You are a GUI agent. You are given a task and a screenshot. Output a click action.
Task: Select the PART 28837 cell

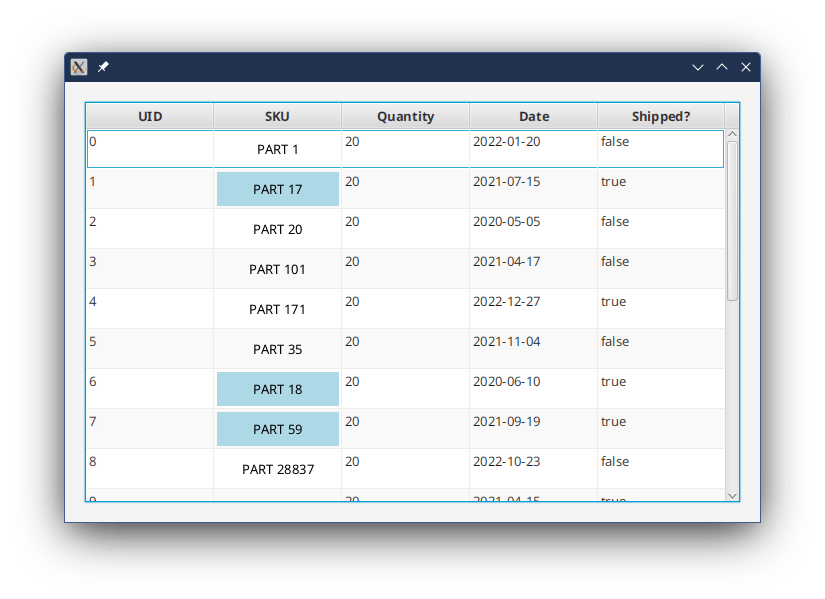point(277,468)
